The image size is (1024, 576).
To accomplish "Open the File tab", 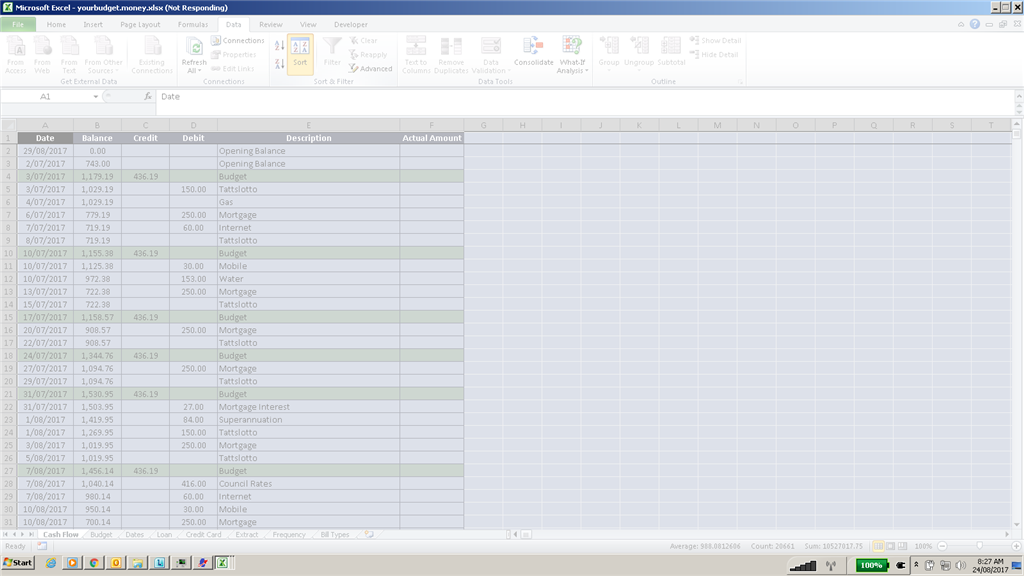I will click(x=18, y=25).
